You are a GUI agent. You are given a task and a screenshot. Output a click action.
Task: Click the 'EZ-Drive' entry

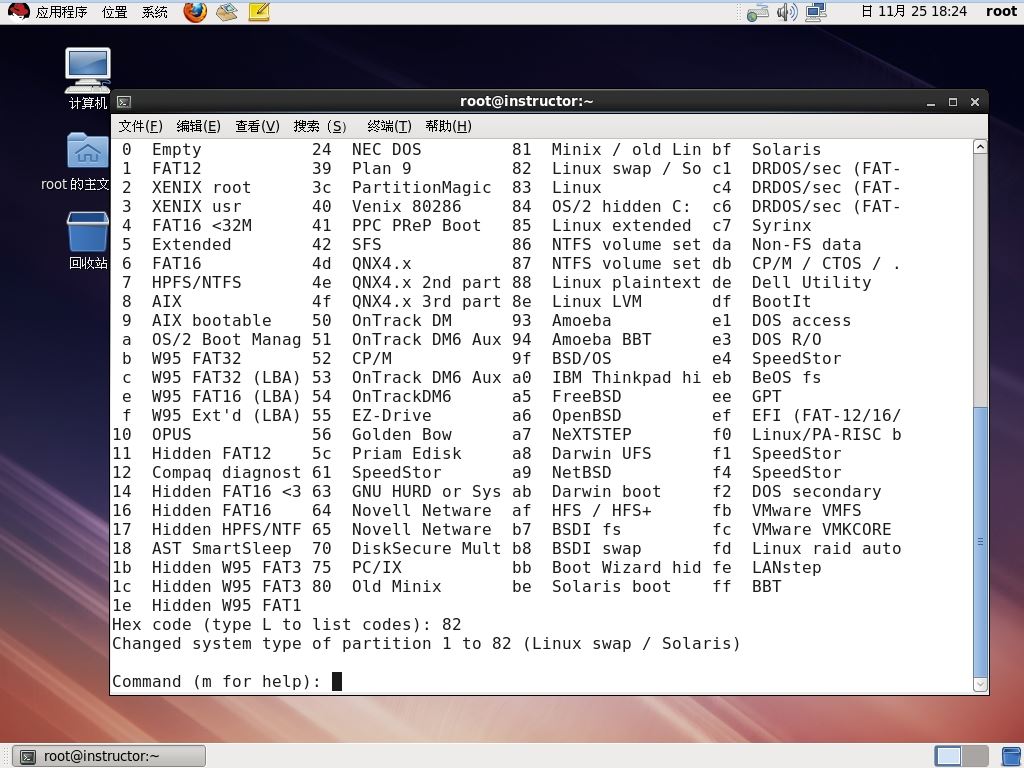392,415
